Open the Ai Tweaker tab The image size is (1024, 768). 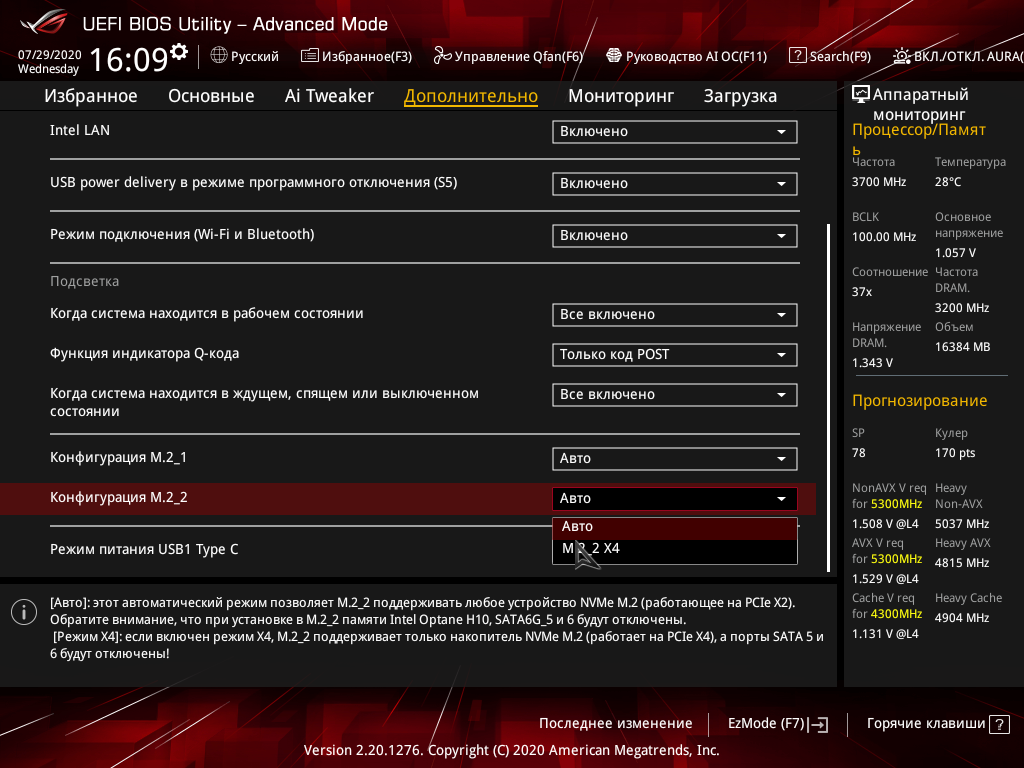(329, 96)
